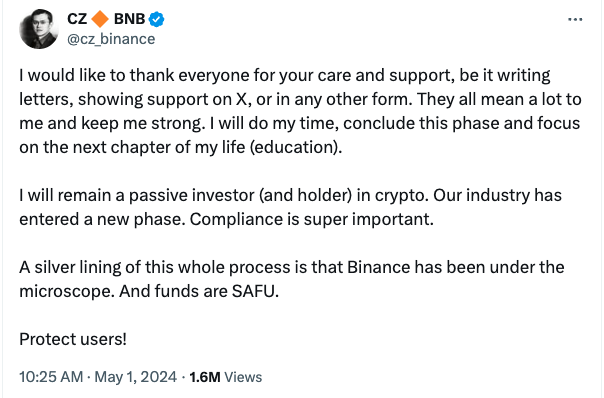The height and width of the screenshot is (398, 604).
Task: Select the "Protect users!" line
Action: (73, 339)
